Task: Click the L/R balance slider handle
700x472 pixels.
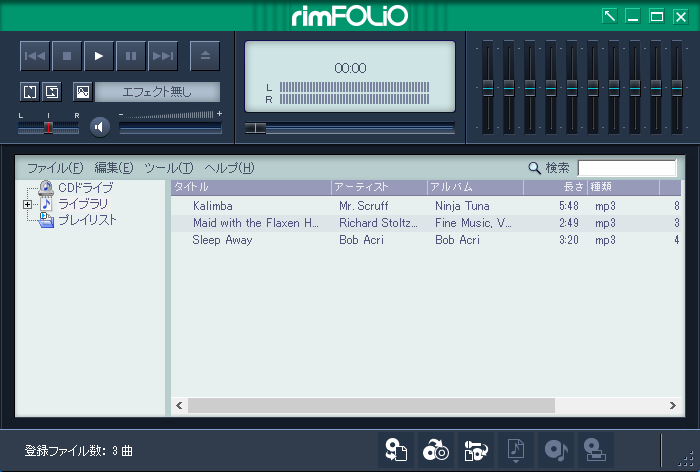Action: tap(48, 128)
